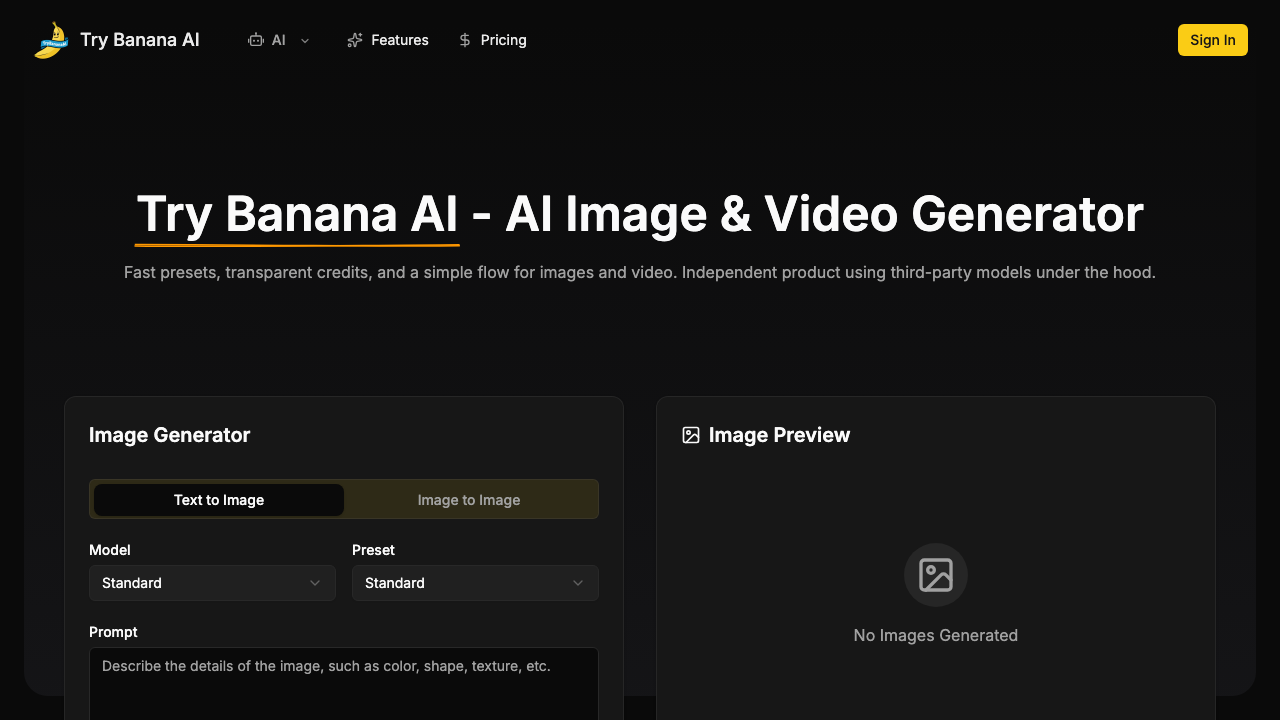
Task: Focus the Prompt description text area
Action: (x=344, y=683)
